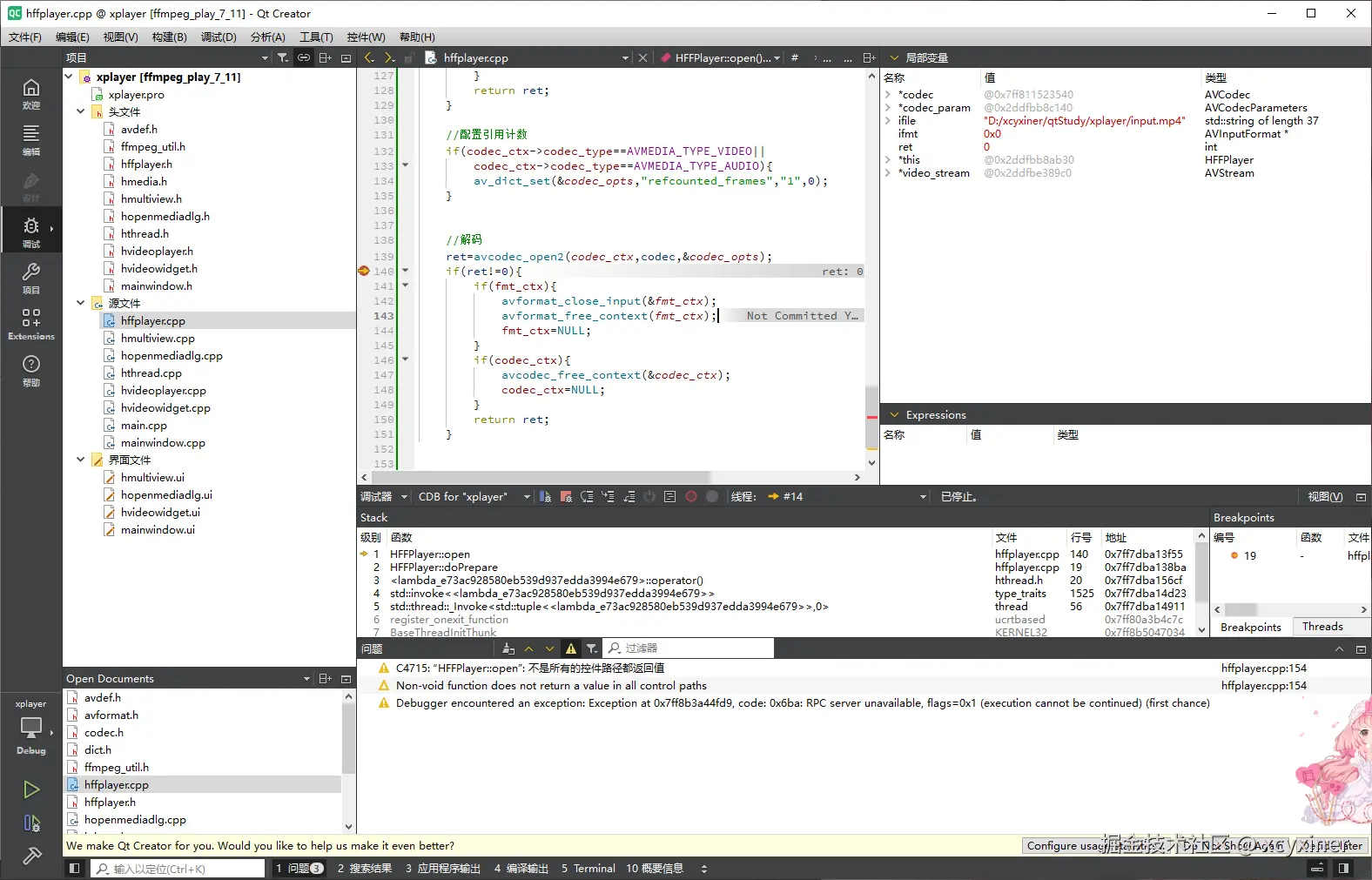Screen dimensions: 1372x880
Task: Switch to the Threads tab
Action: pos(1322,627)
